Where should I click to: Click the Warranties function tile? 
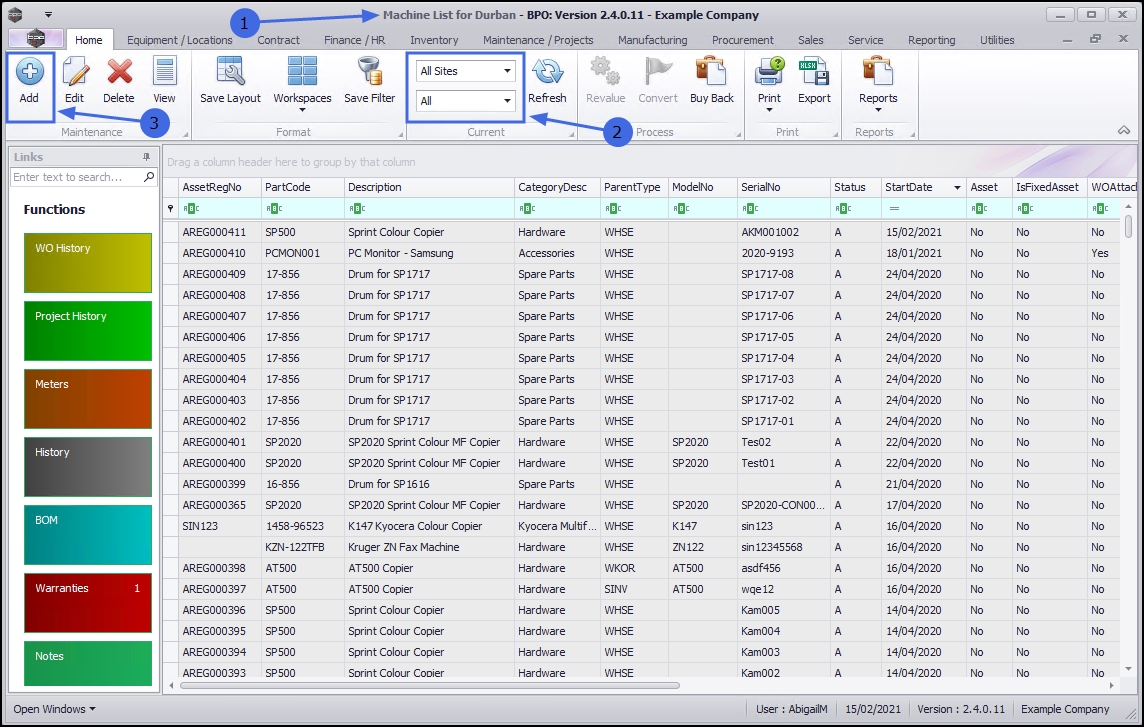click(87, 603)
